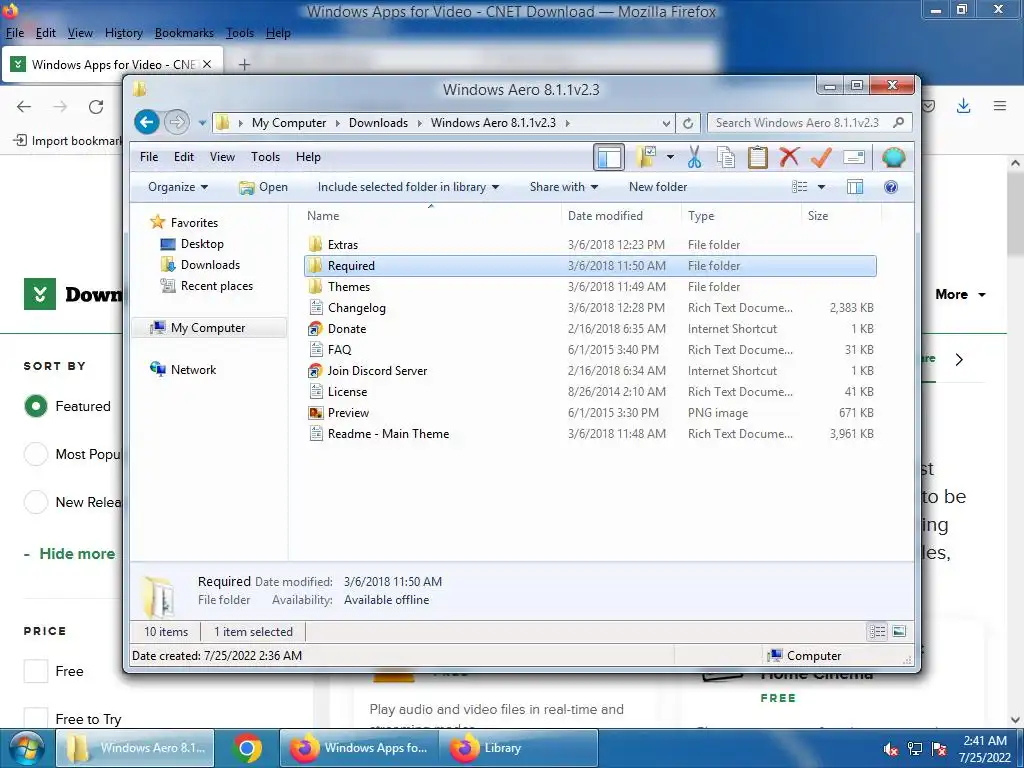Screen dimensions: 1024x768
Task: Open the recent locations history dropdown
Action: click(202, 123)
